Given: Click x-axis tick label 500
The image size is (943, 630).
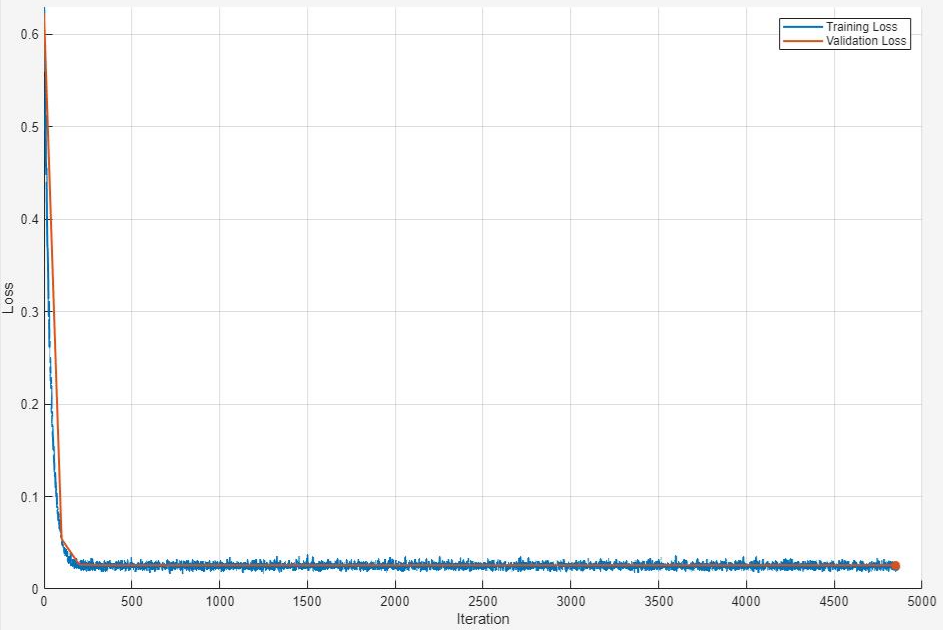Looking at the screenshot, I should tap(132, 602).
